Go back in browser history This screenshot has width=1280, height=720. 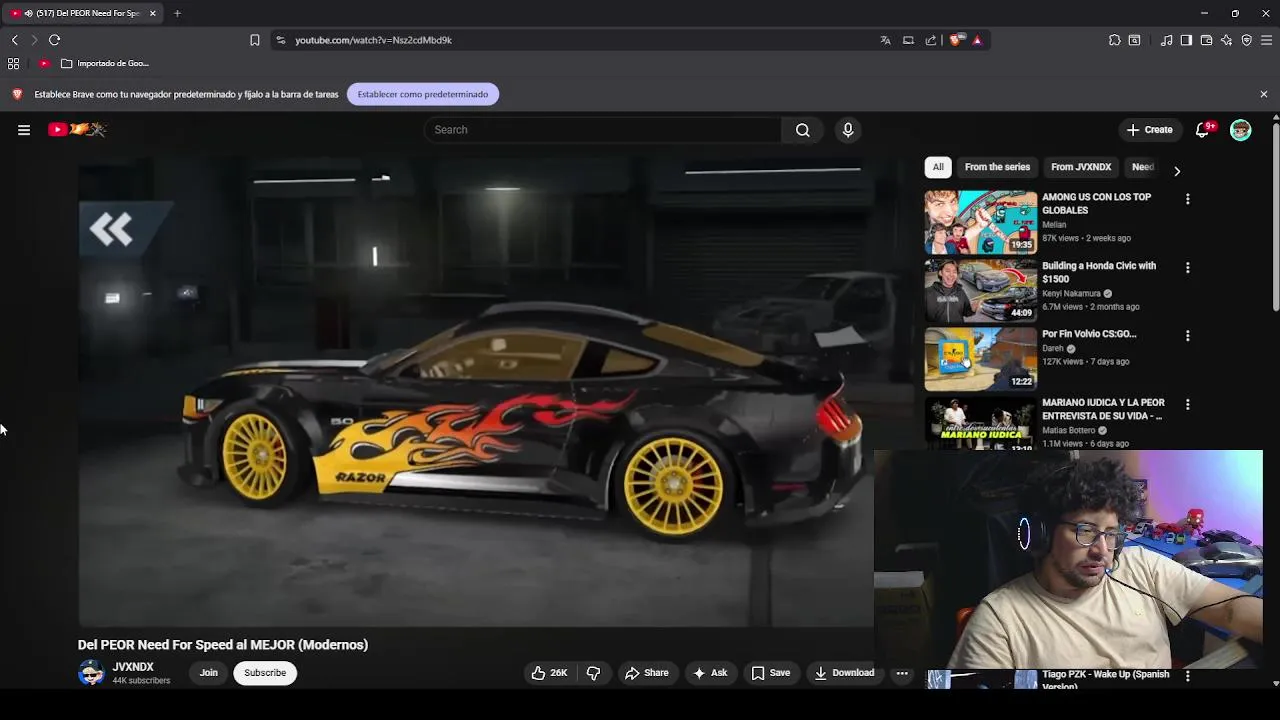[15, 40]
